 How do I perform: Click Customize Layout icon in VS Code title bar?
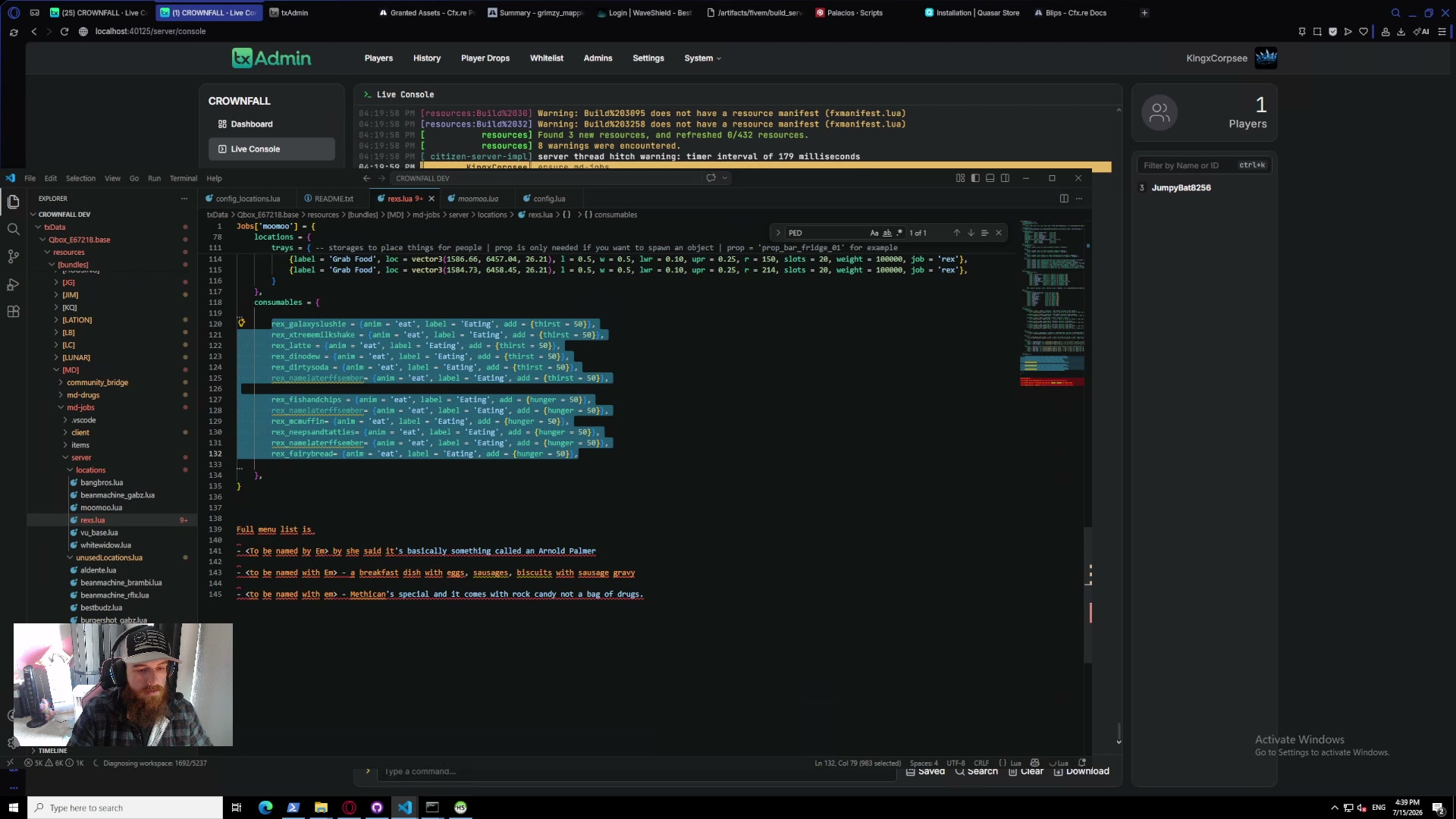[x=960, y=178]
